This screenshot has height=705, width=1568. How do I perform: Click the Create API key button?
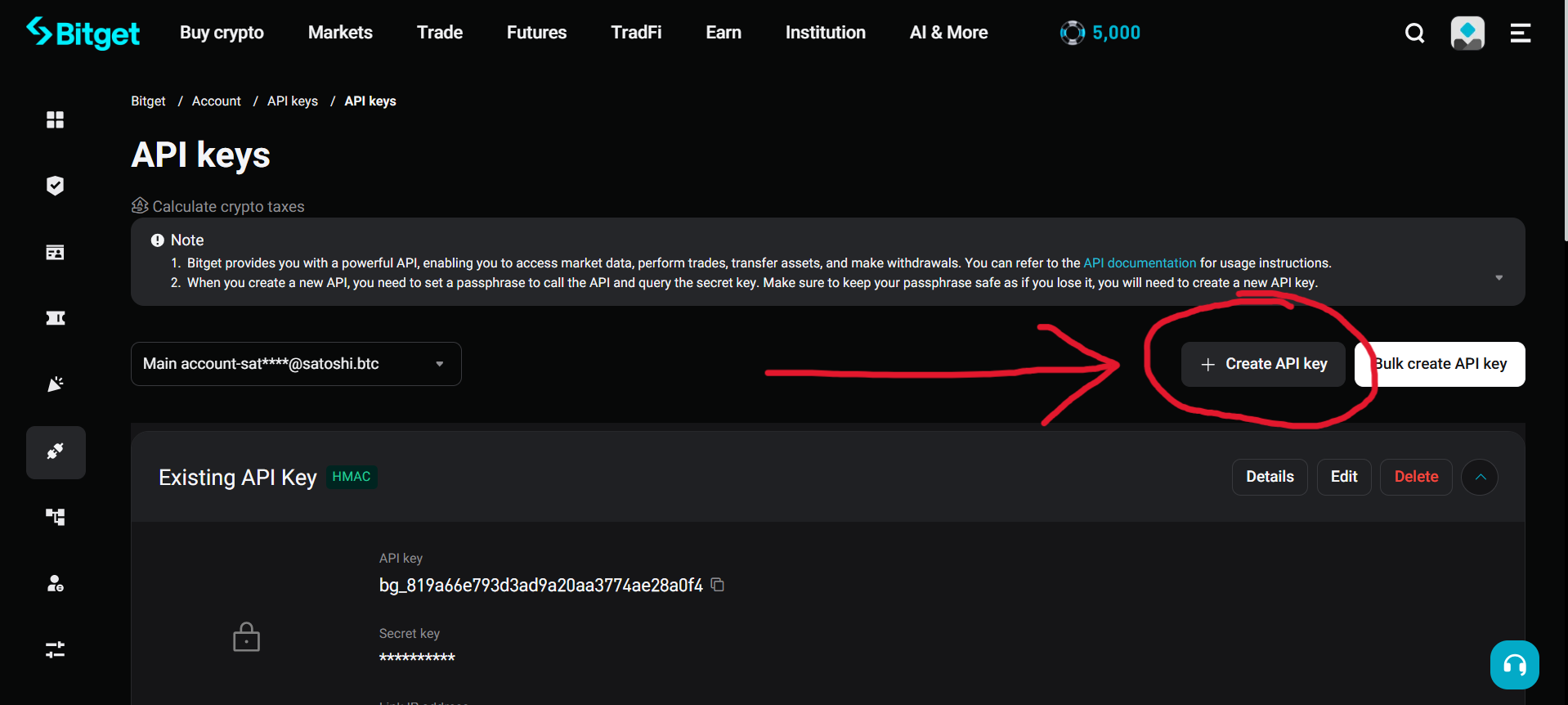[1263, 364]
